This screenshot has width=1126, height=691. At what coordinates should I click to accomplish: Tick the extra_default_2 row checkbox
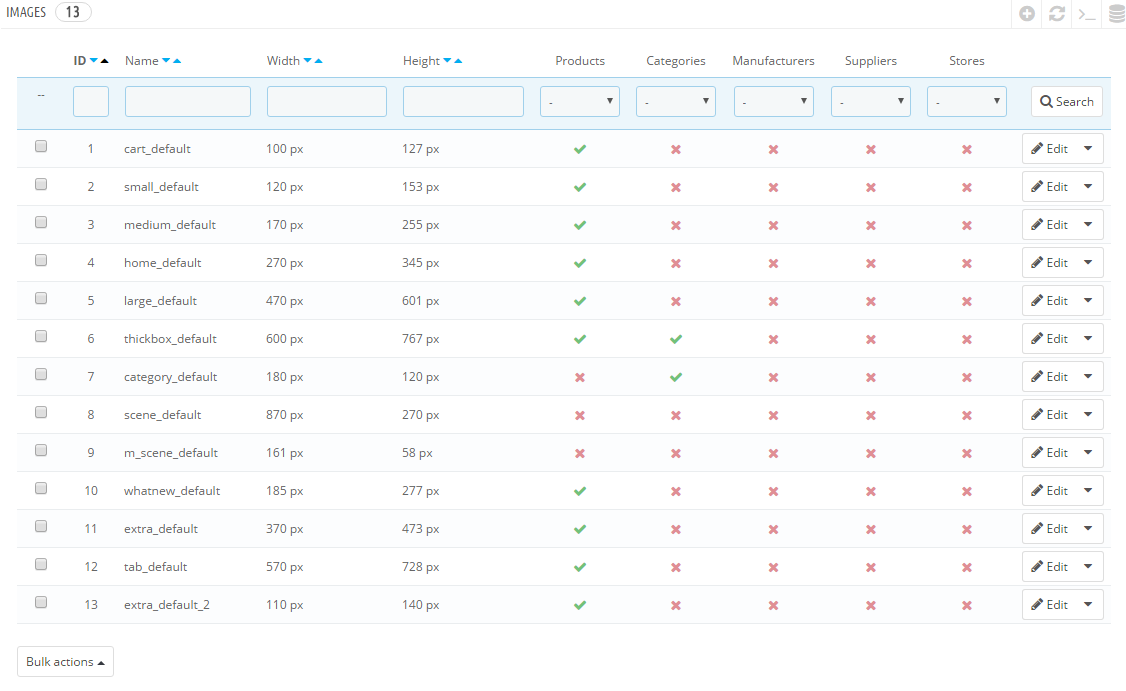[41, 602]
